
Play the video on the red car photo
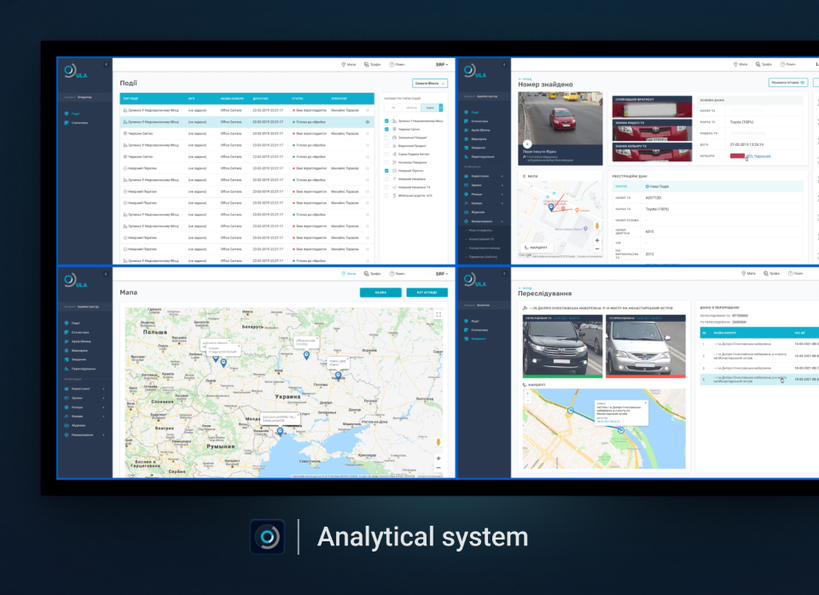tap(527, 144)
